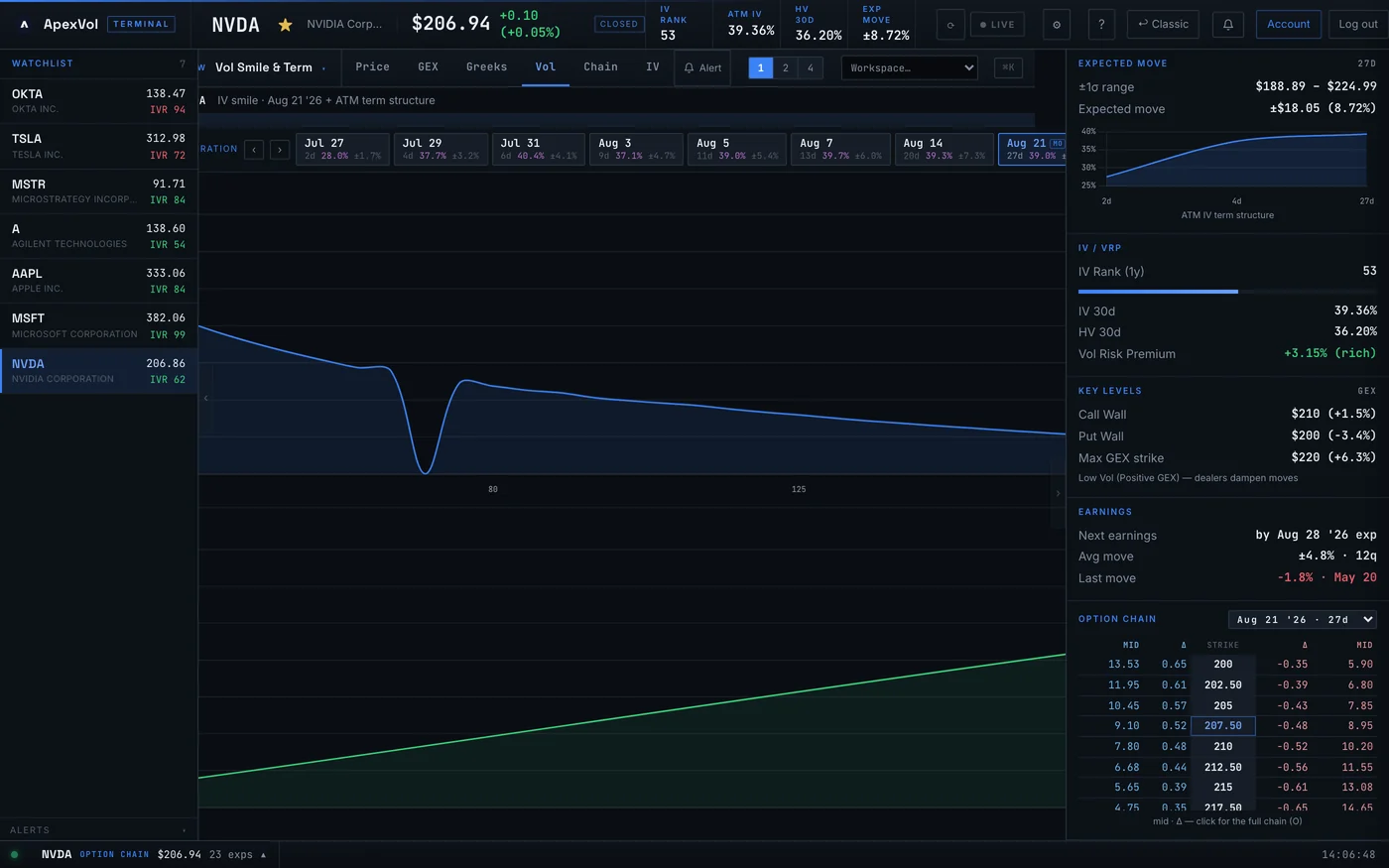Go to the next expiration with the right arrow
1389x868 pixels.
tap(280, 150)
